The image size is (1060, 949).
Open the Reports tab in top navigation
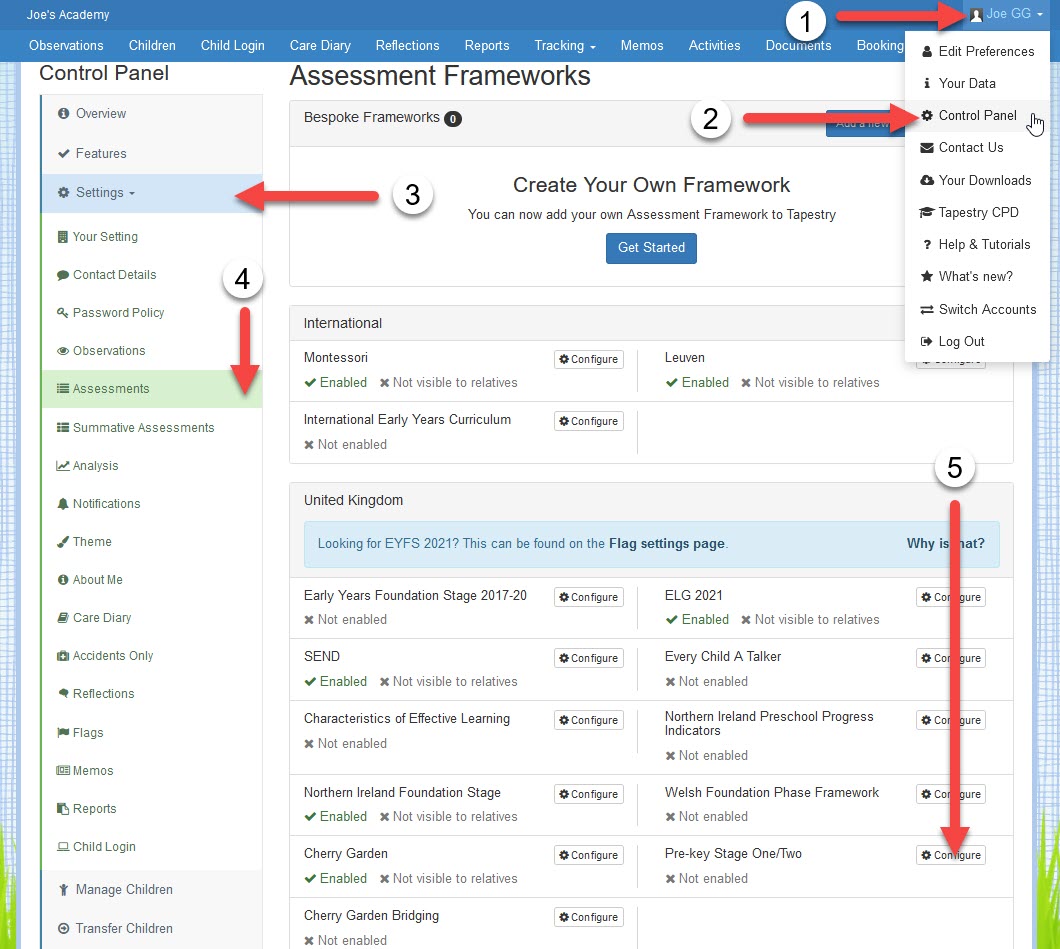(487, 46)
